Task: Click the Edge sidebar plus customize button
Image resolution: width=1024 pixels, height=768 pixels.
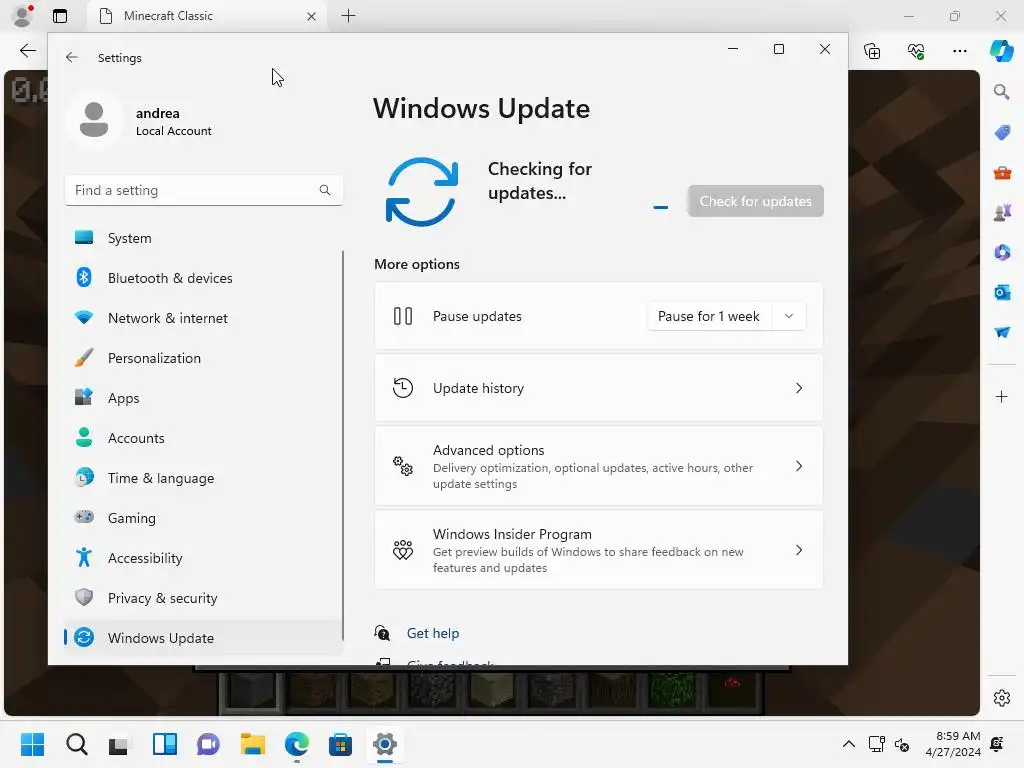Action: tap(1002, 396)
